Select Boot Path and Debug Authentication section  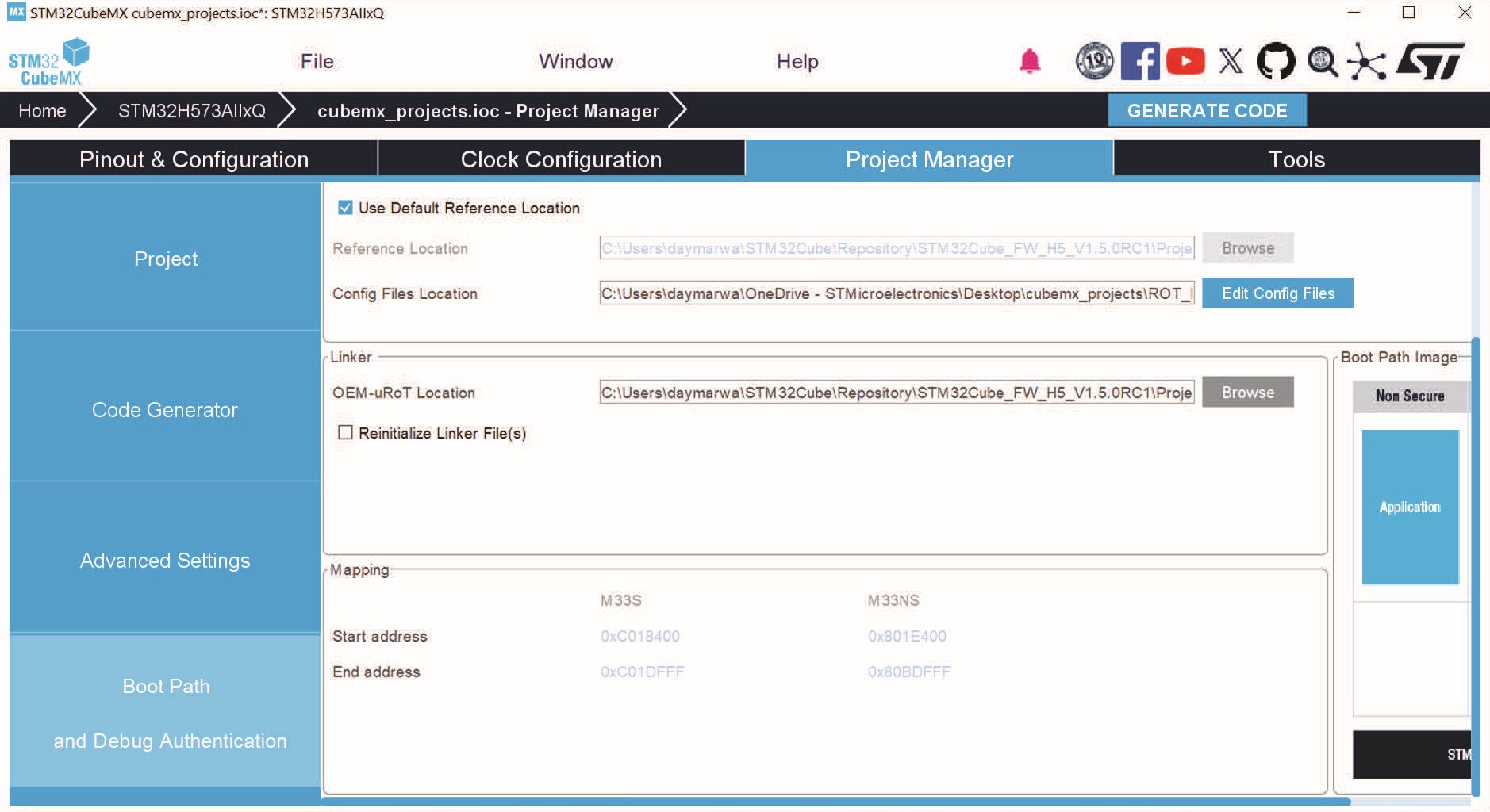coord(165,712)
